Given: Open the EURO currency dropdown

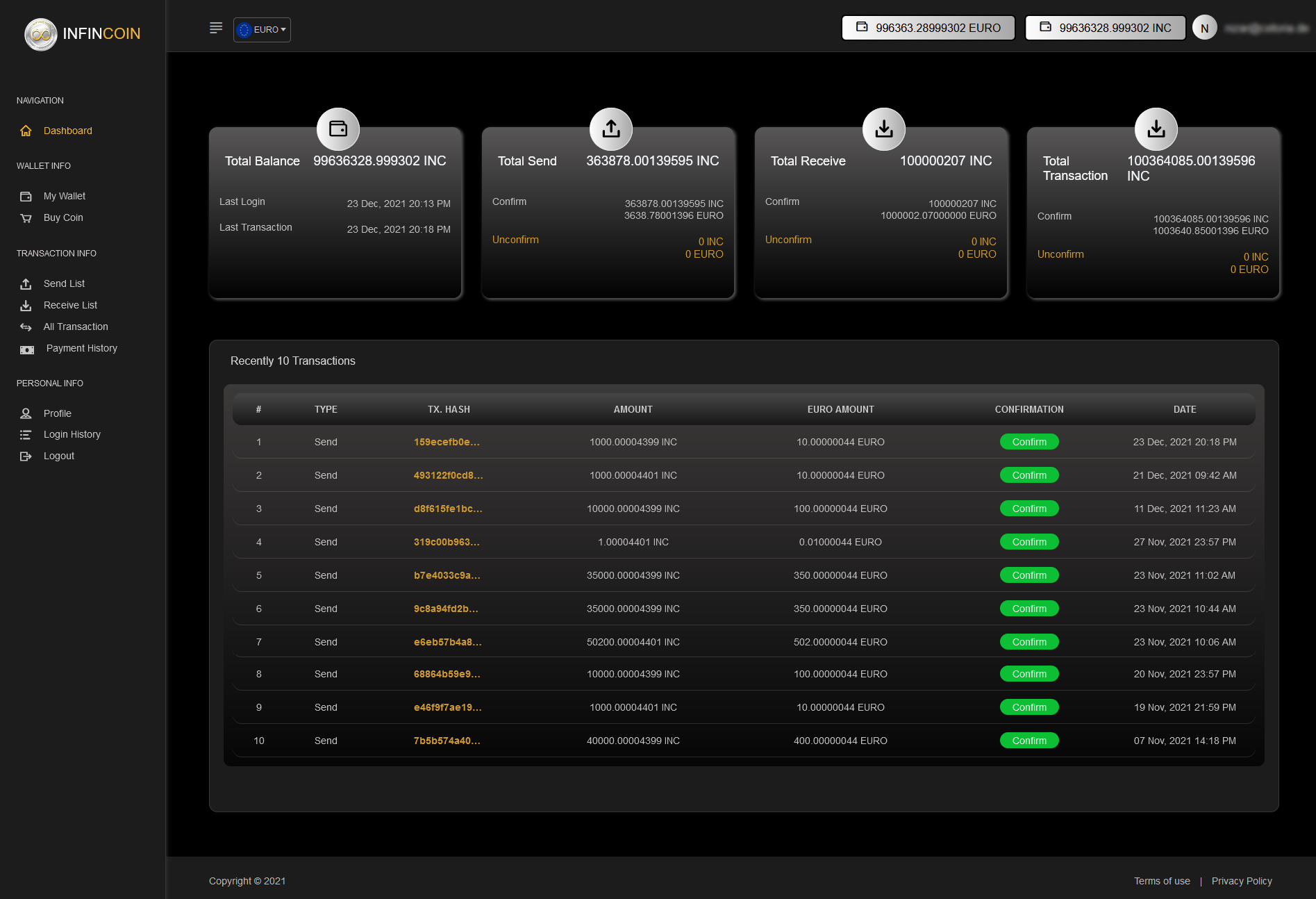Looking at the screenshot, I should (262, 30).
